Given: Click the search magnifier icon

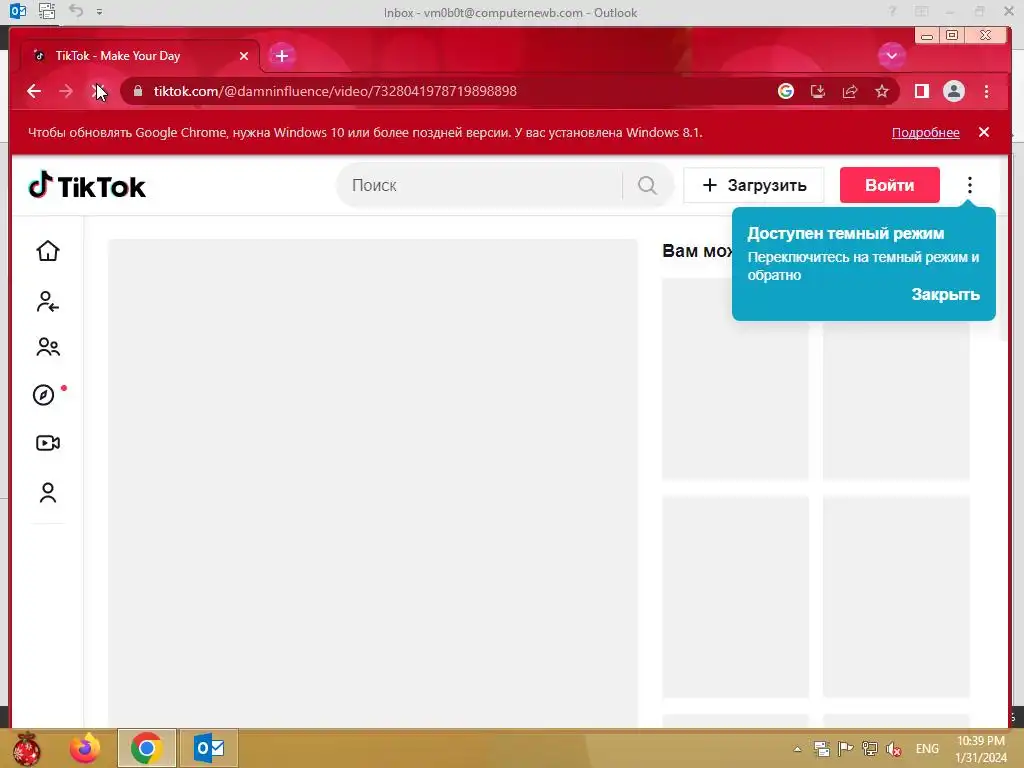Looking at the screenshot, I should pyautogui.click(x=647, y=185).
